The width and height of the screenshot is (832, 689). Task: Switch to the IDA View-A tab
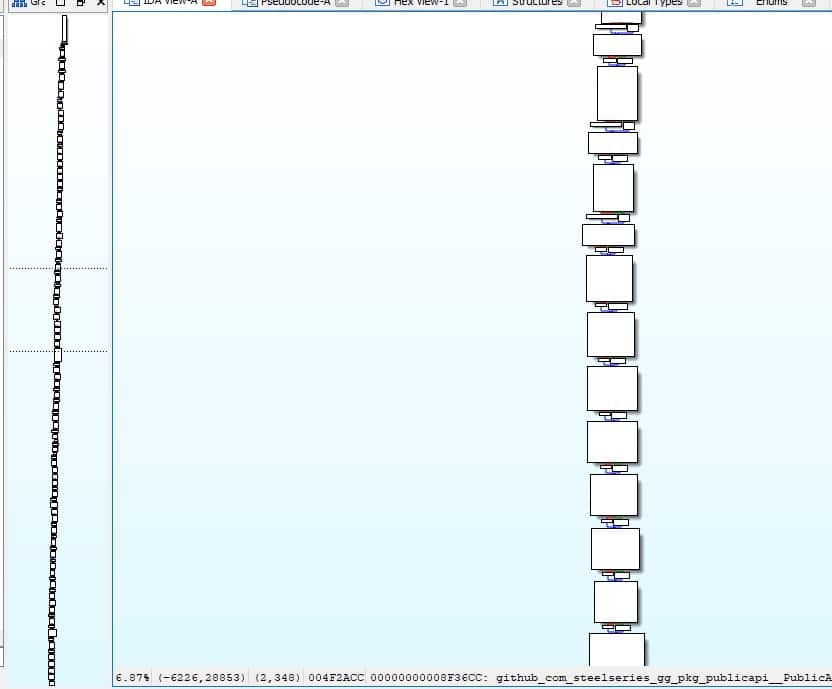pyautogui.click(x=170, y=3)
